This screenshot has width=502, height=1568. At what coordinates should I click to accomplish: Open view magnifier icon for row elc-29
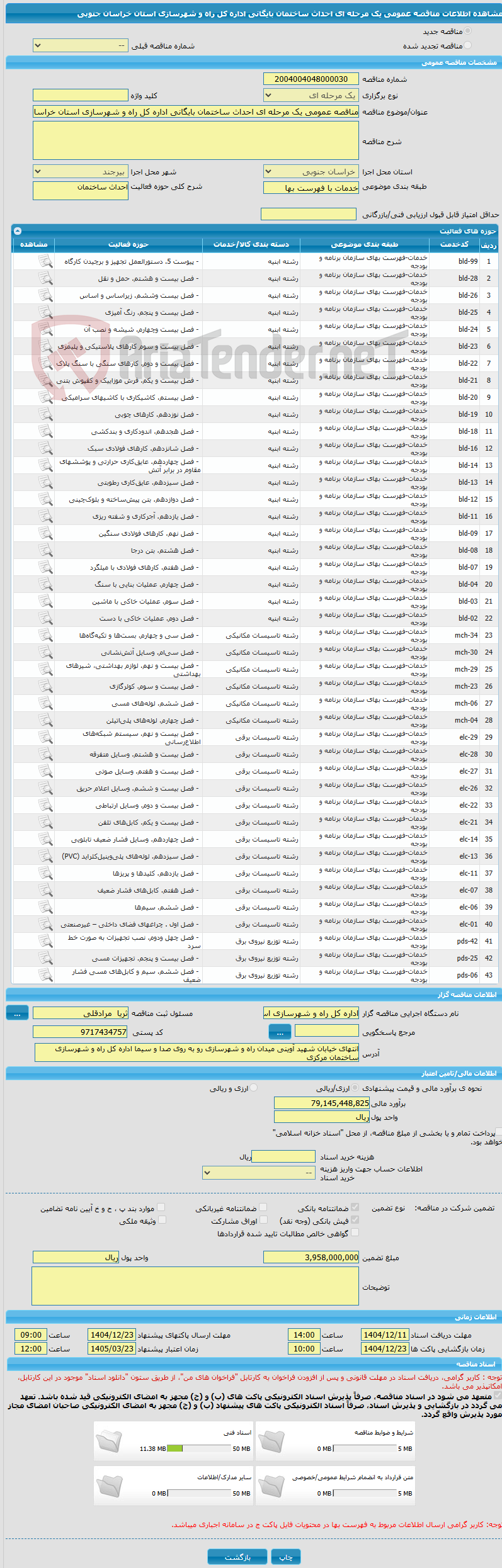[45, 737]
